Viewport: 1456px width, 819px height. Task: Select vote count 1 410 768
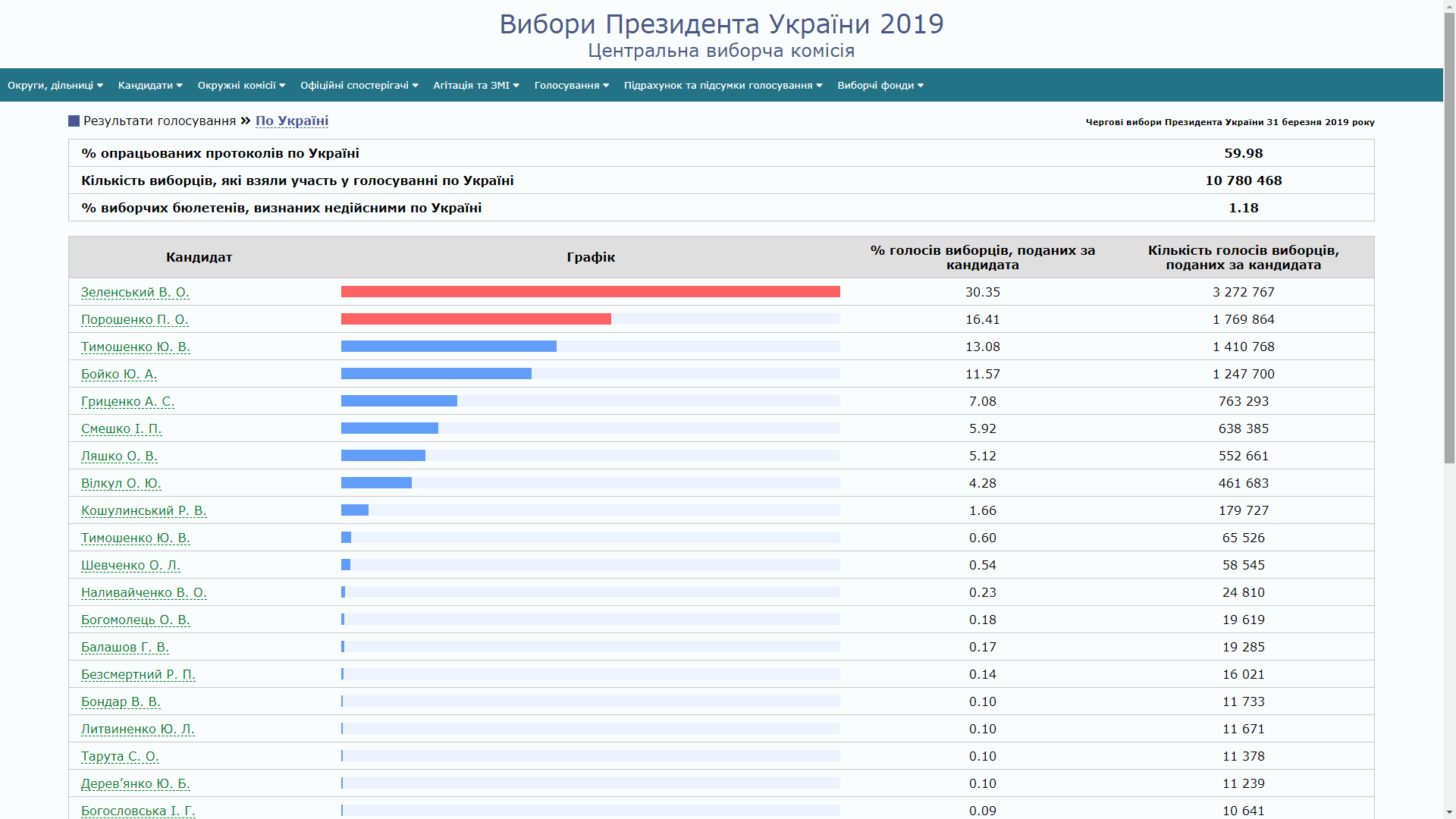[x=1244, y=347]
